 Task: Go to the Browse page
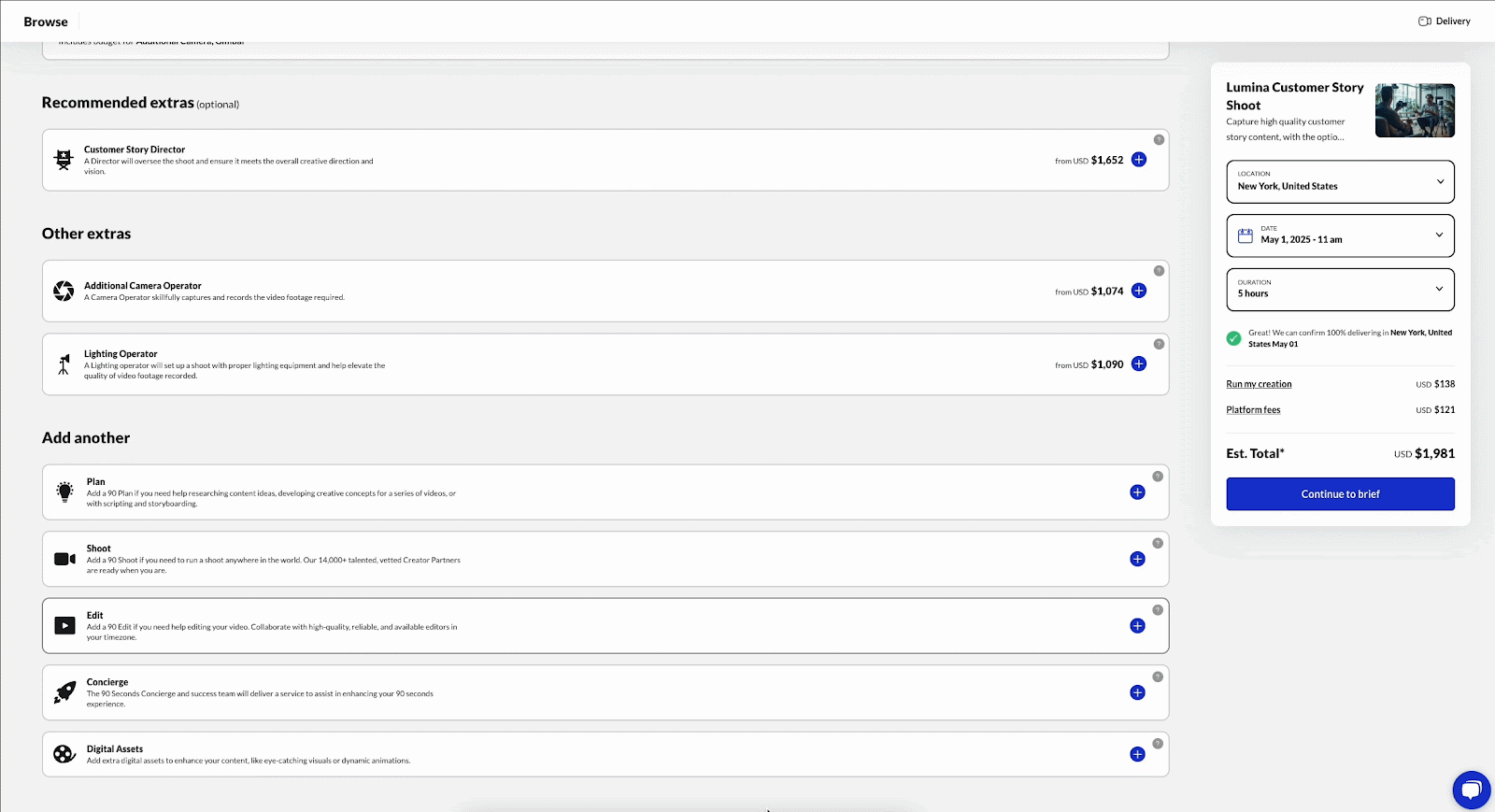tap(46, 21)
